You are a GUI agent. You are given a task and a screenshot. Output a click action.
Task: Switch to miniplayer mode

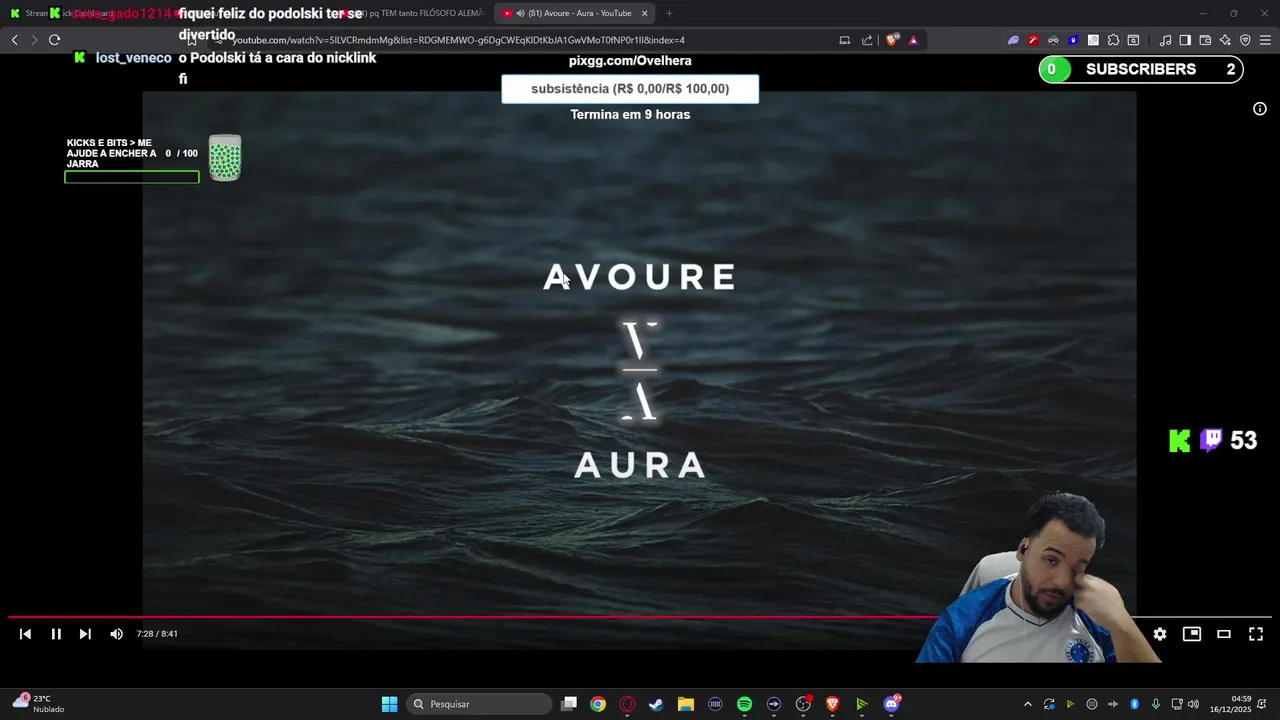tap(1192, 634)
